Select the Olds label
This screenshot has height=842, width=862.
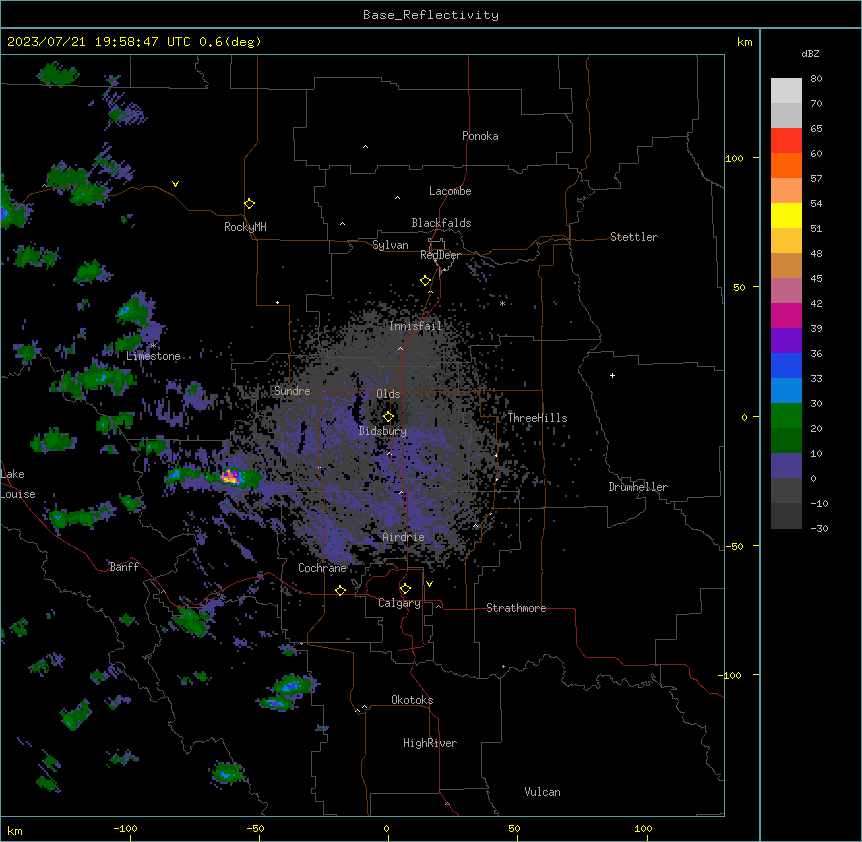pyautogui.click(x=388, y=394)
